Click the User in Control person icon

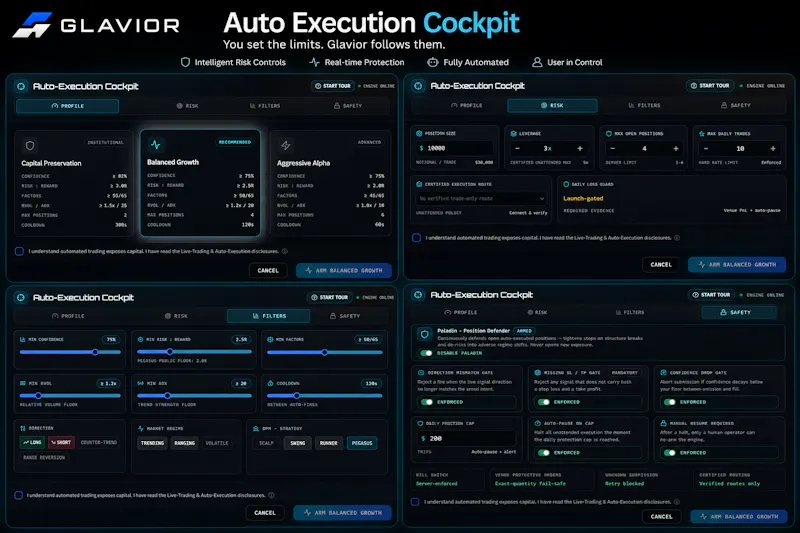coord(537,62)
